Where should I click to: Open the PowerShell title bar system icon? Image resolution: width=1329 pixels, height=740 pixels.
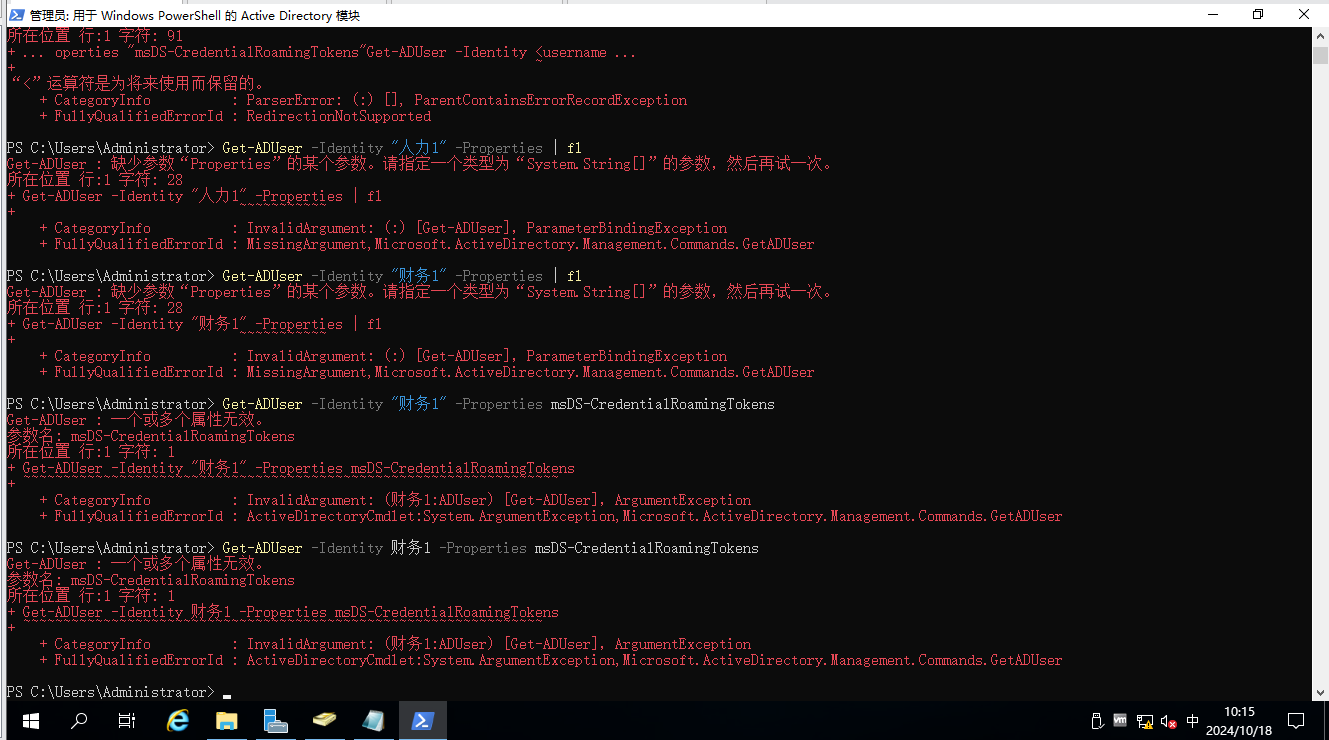(x=16, y=15)
